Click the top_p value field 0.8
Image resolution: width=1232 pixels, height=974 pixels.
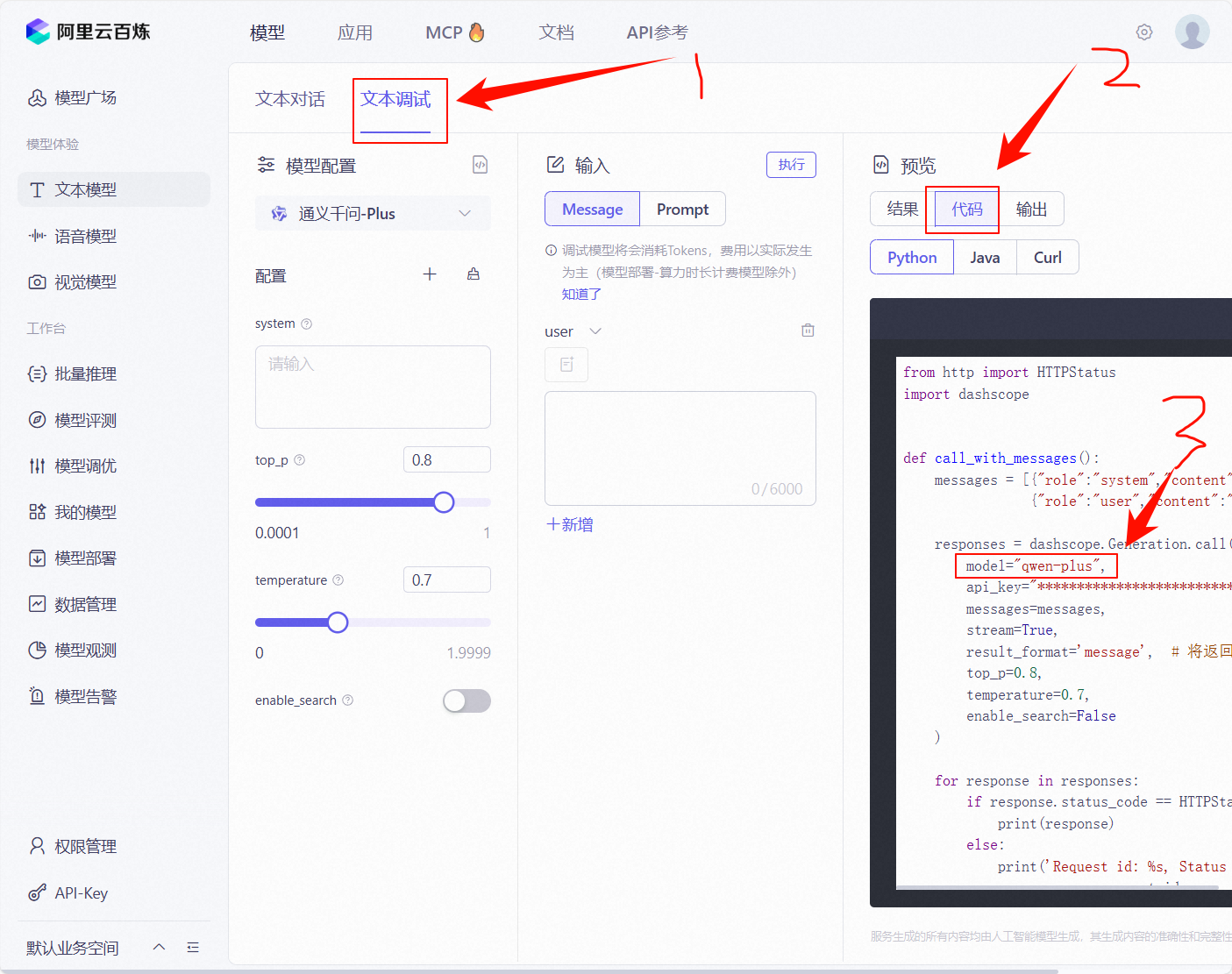point(447,459)
